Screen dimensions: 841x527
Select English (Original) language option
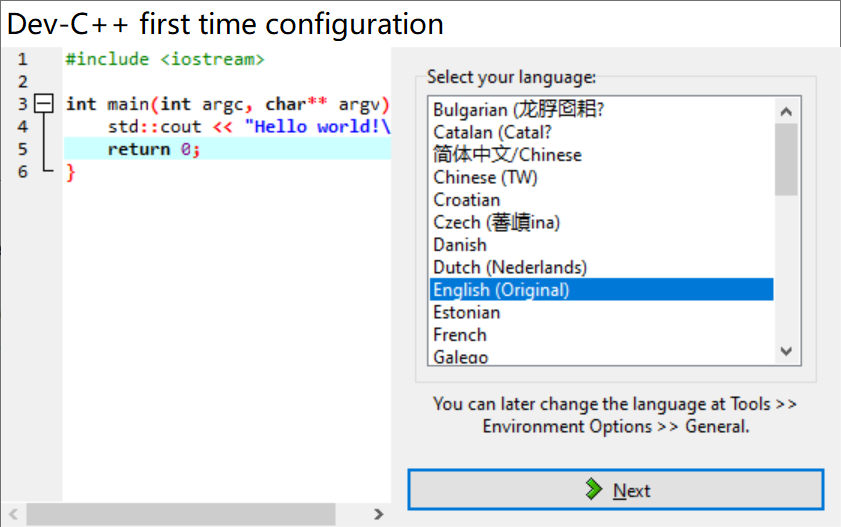tap(601, 290)
